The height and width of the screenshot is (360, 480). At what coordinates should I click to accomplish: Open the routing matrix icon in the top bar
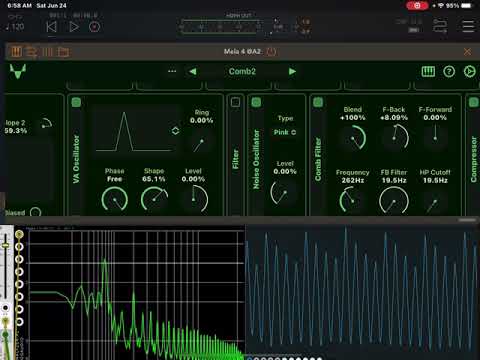click(440, 26)
